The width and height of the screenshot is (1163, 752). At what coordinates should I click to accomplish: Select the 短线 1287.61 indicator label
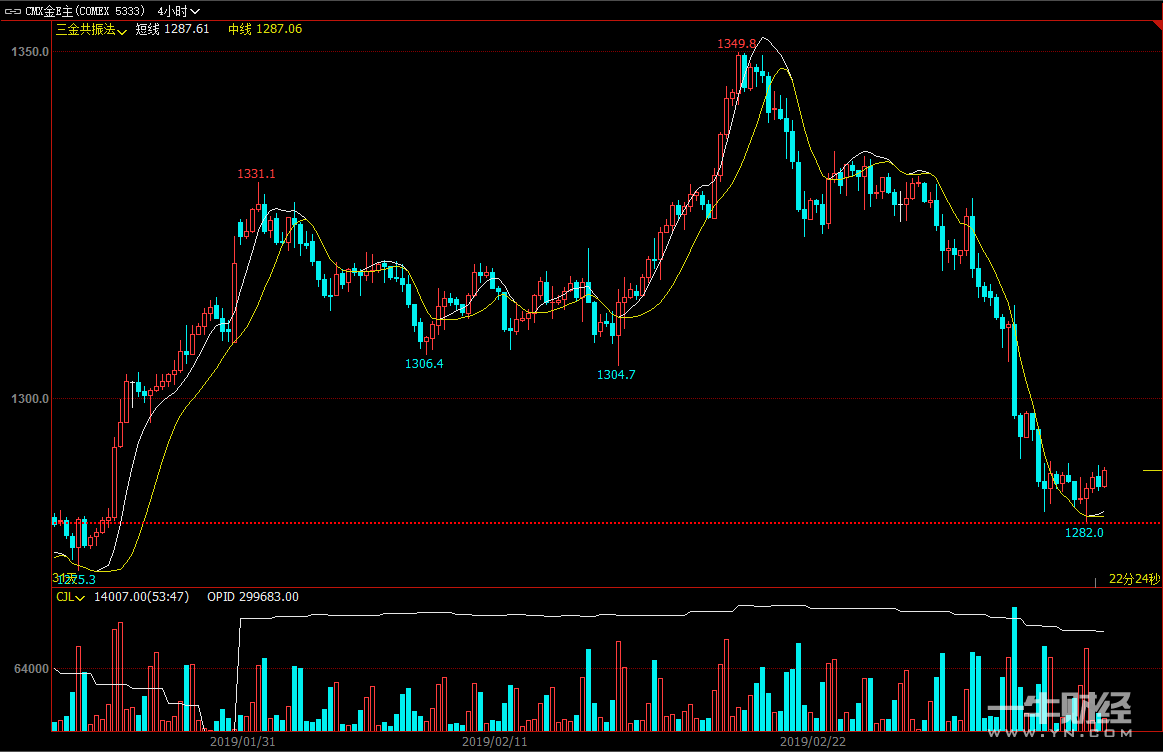tap(173, 30)
